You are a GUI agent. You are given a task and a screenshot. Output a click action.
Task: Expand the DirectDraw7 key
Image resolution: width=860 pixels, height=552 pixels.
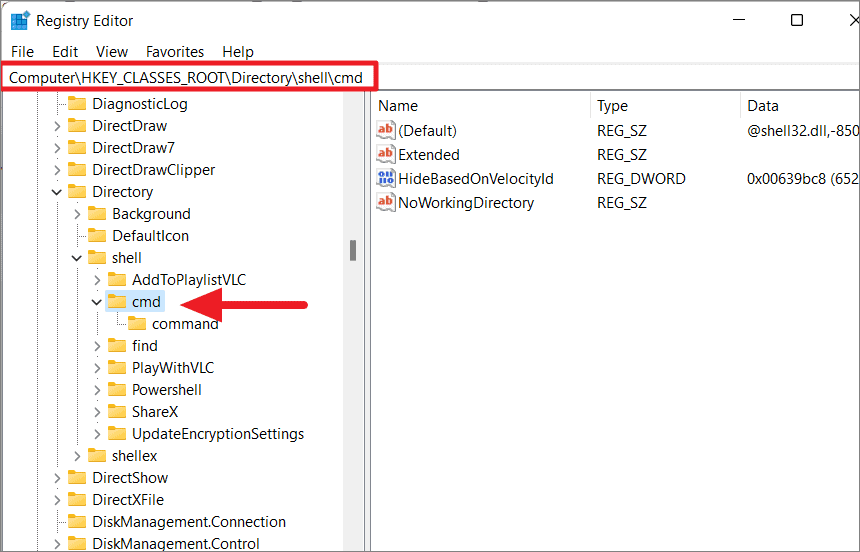pyautogui.click(x=57, y=148)
